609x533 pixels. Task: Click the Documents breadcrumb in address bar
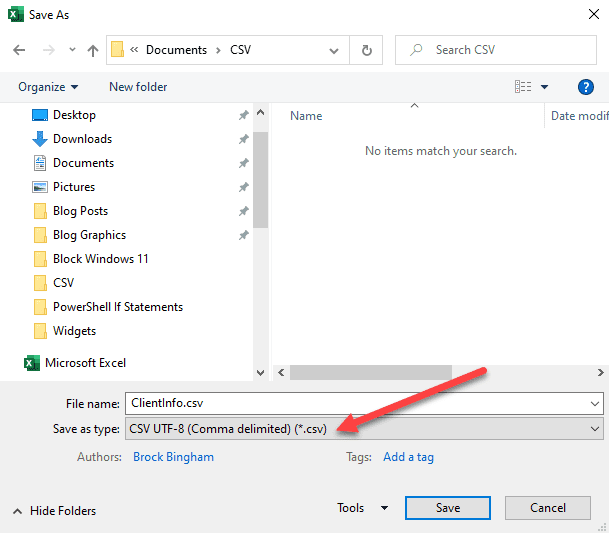(176, 50)
